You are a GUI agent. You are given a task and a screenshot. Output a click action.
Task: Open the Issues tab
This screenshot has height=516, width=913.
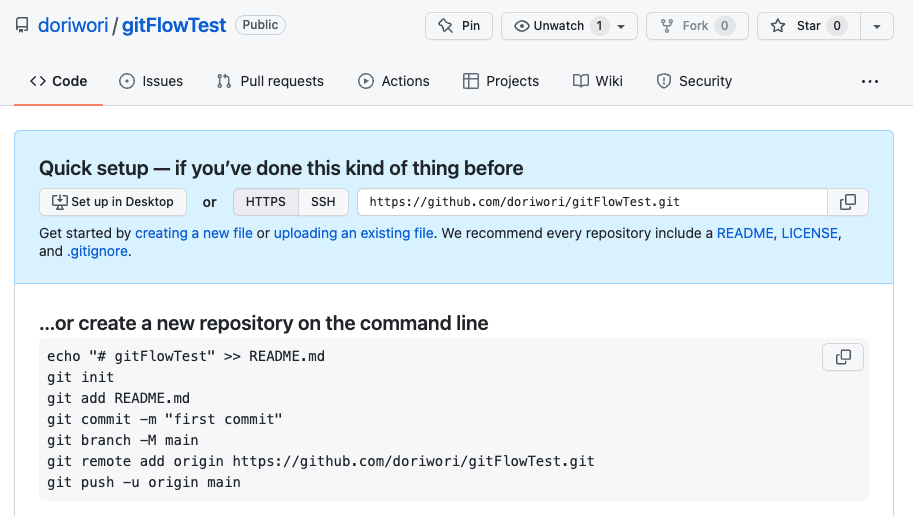coord(151,81)
